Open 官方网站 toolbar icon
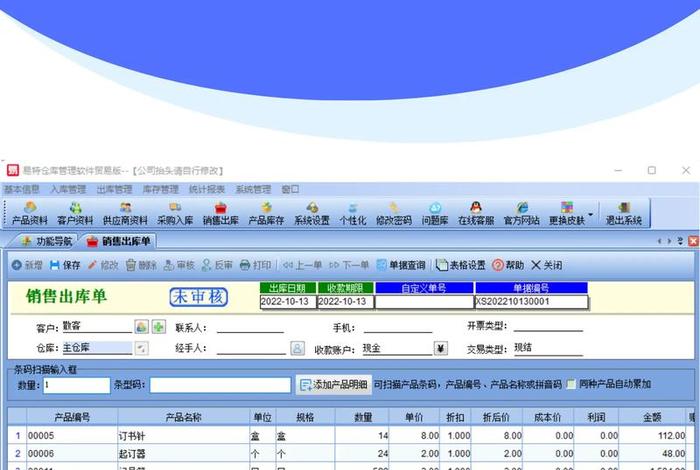Image resolution: width=700 pixels, height=470 pixels. [521, 213]
